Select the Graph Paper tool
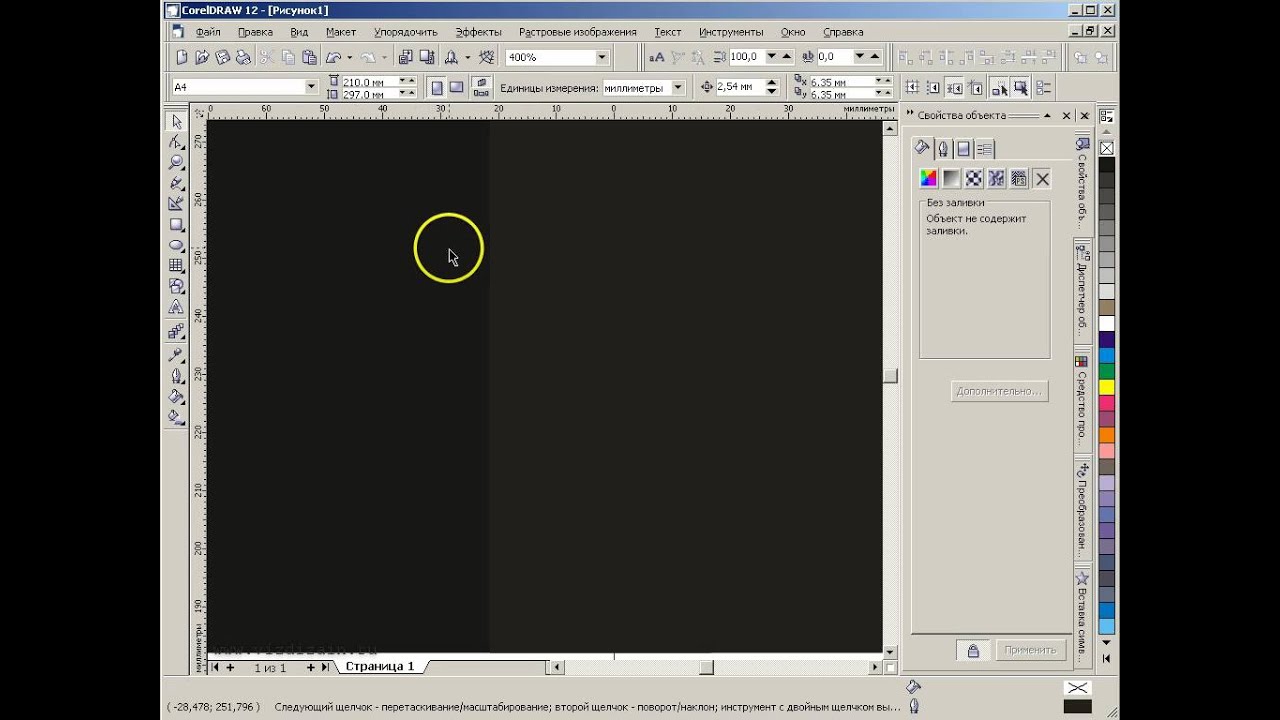 [176, 266]
